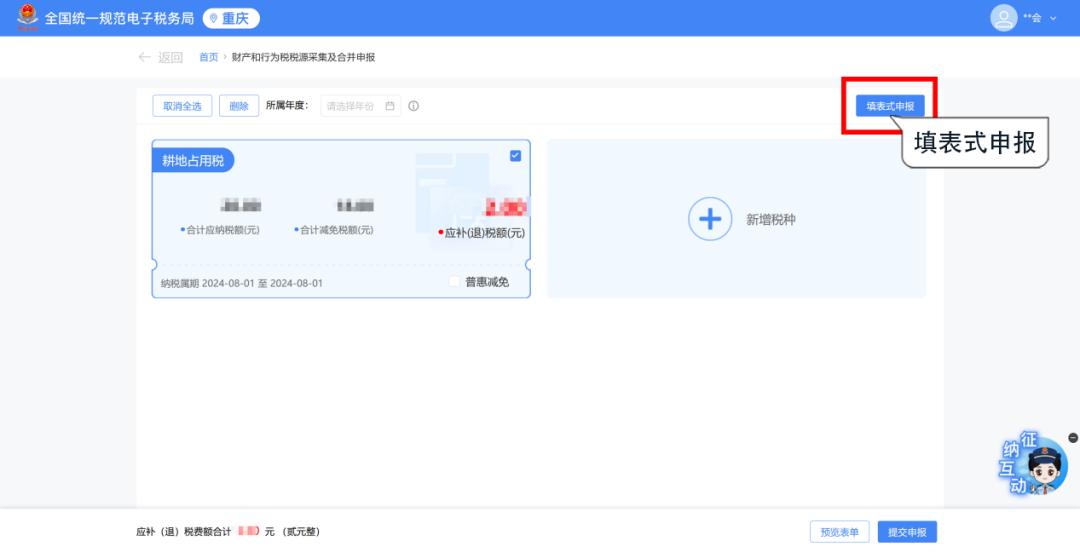Dismiss the 征纳互动 widget with minus icon
Viewport: 1080px width, 552px height.
point(1073,438)
